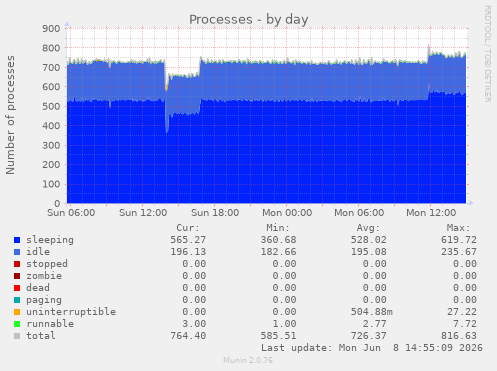
Task: Click uninterruptible maximum value 27.22
Action: point(462,312)
